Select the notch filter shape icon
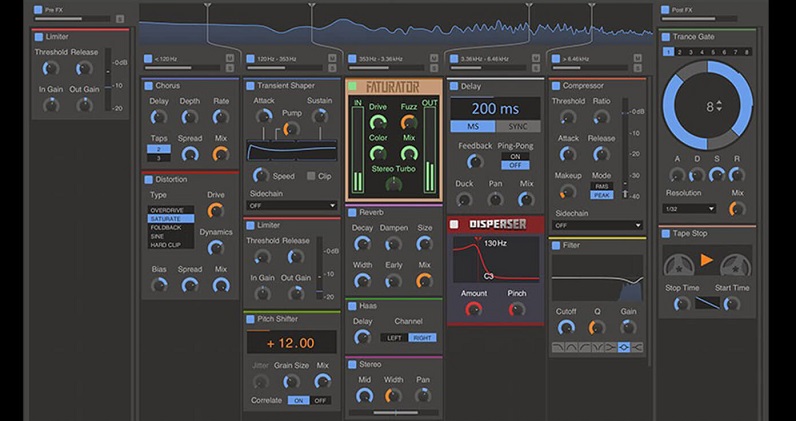This screenshot has height=421, width=796. (x=598, y=347)
